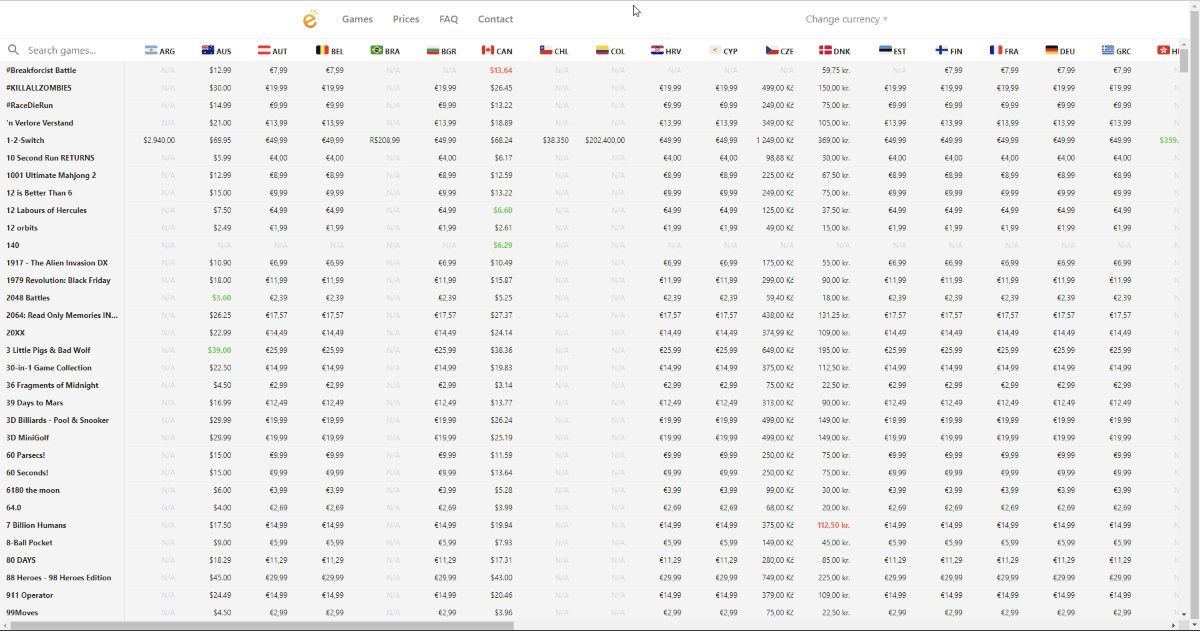1200x631 pixels.
Task: Select 36 Fragments of Midnight row
Action: tap(53, 385)
